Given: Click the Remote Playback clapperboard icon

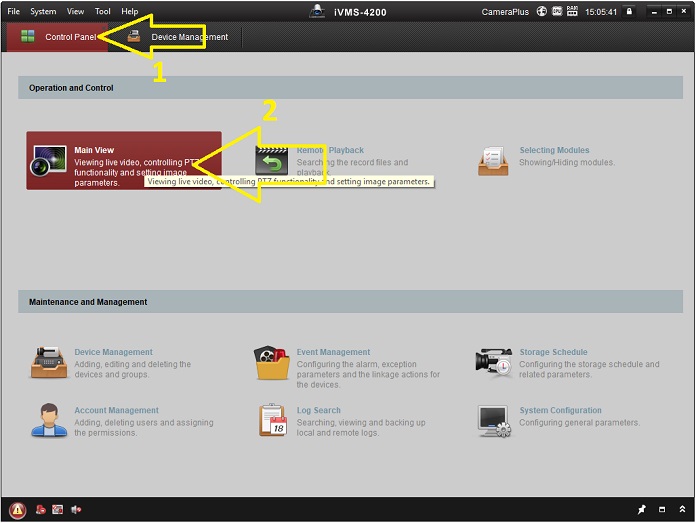Looking at the screenshot, I should [x=271, y=161].
